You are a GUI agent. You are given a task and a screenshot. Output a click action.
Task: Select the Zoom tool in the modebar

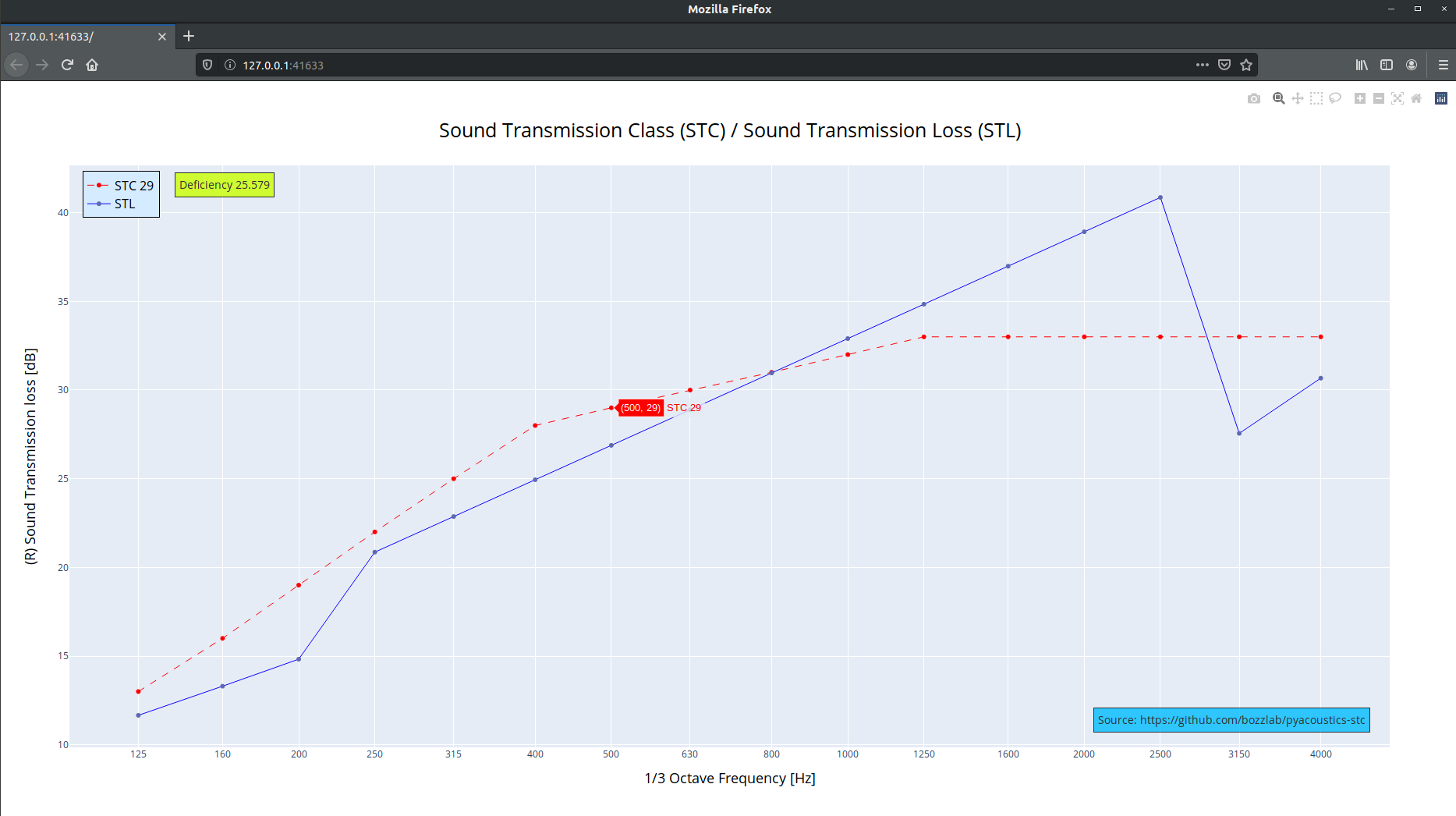click(x=1278, y=98)
